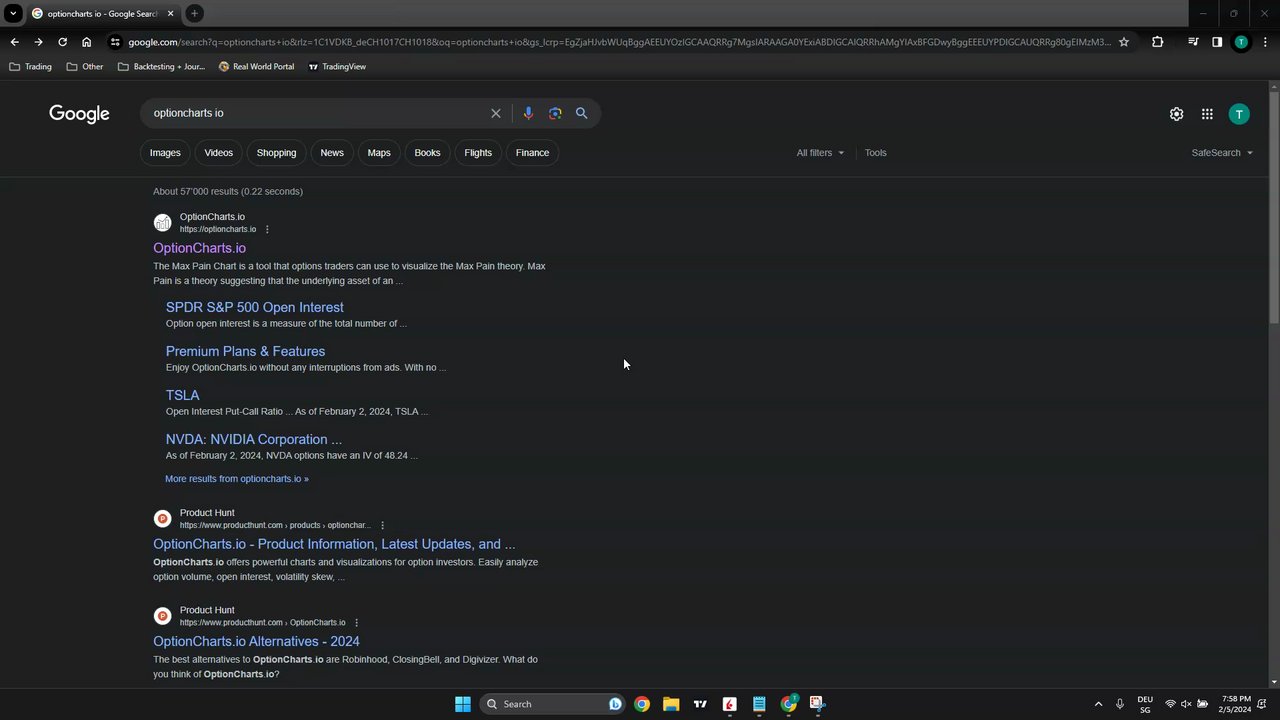Click into the Google search input field
Viewport: 1280px width, 720px height.
click(x=315, y=113)
